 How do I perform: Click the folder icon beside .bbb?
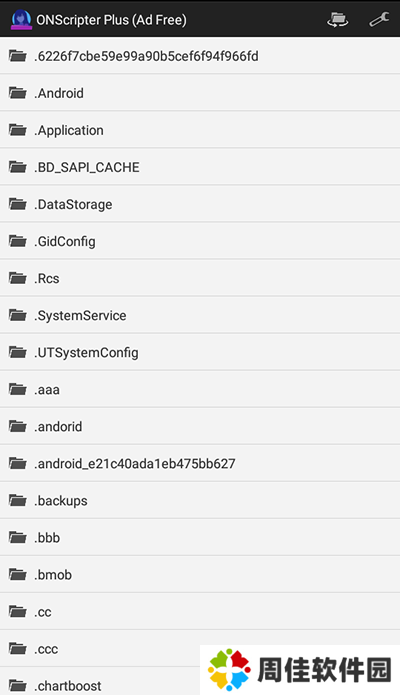coord(18,538)
